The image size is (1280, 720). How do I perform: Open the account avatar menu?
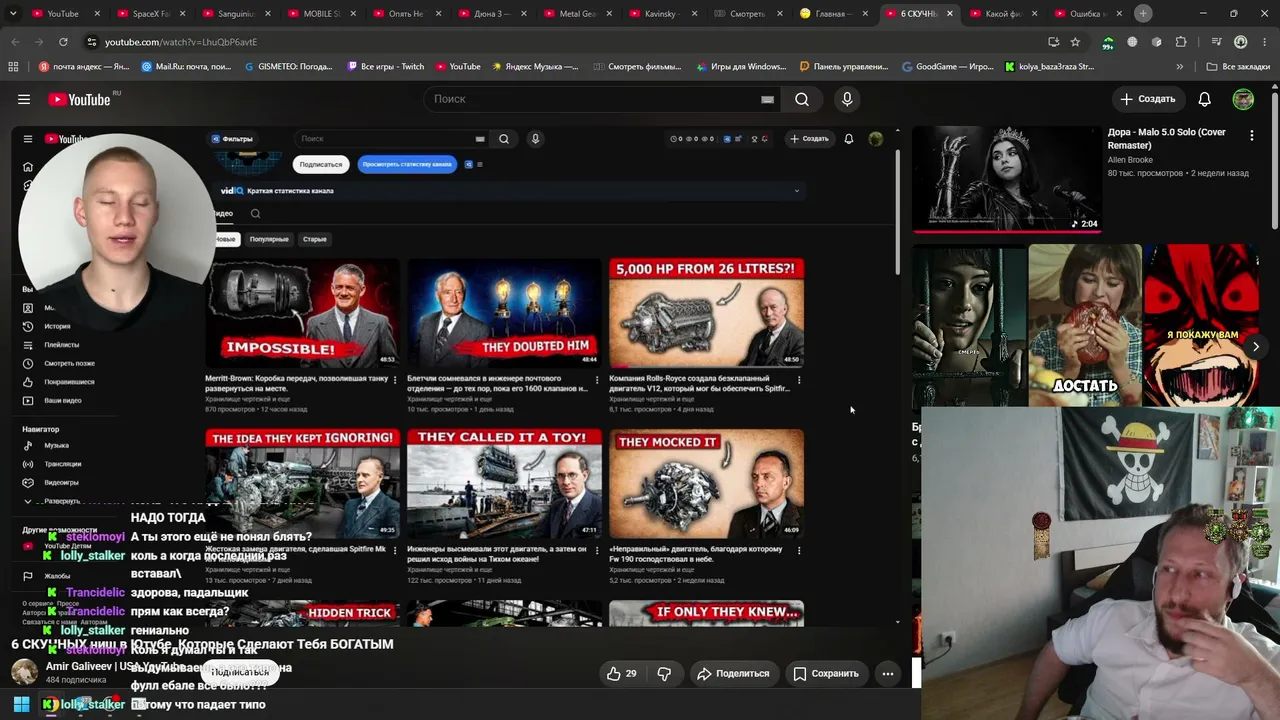[x=1243, y=99]
